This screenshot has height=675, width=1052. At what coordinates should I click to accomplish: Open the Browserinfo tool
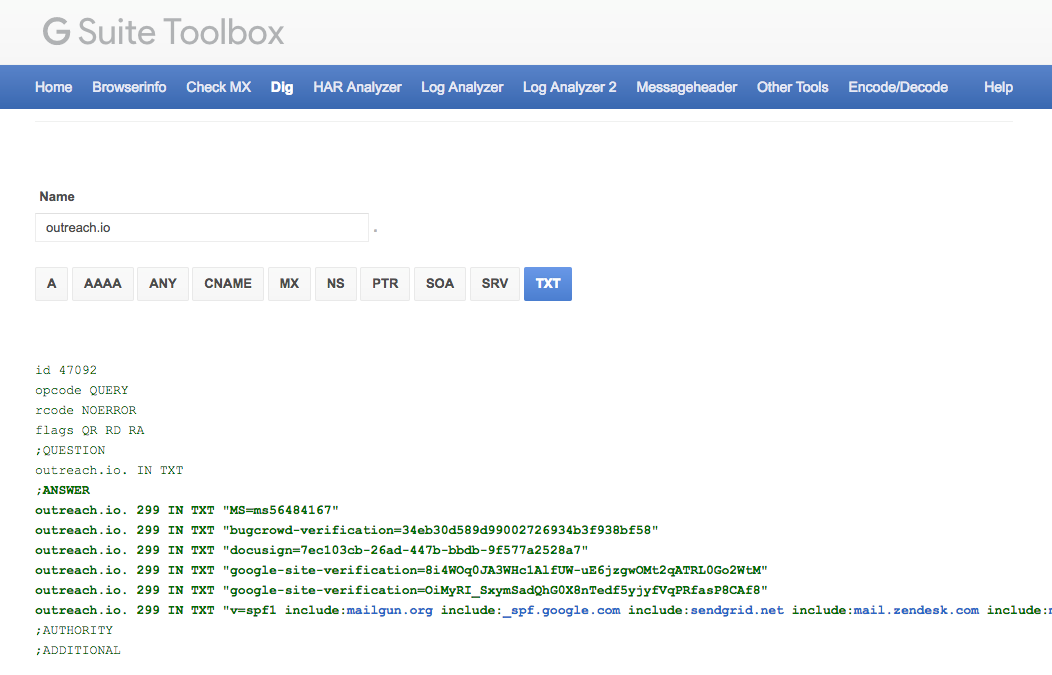[x=129, y=87]
